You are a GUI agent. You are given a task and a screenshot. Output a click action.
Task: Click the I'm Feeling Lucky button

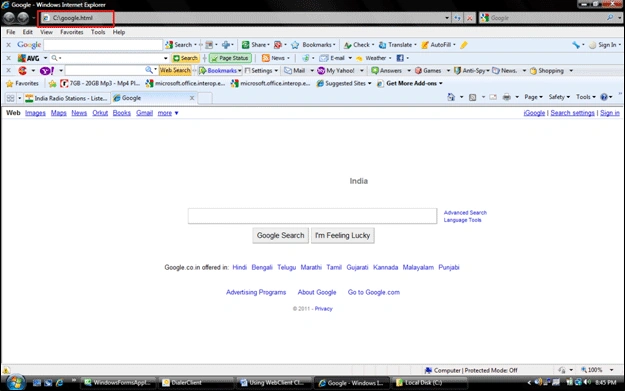[x=342, y=236]
